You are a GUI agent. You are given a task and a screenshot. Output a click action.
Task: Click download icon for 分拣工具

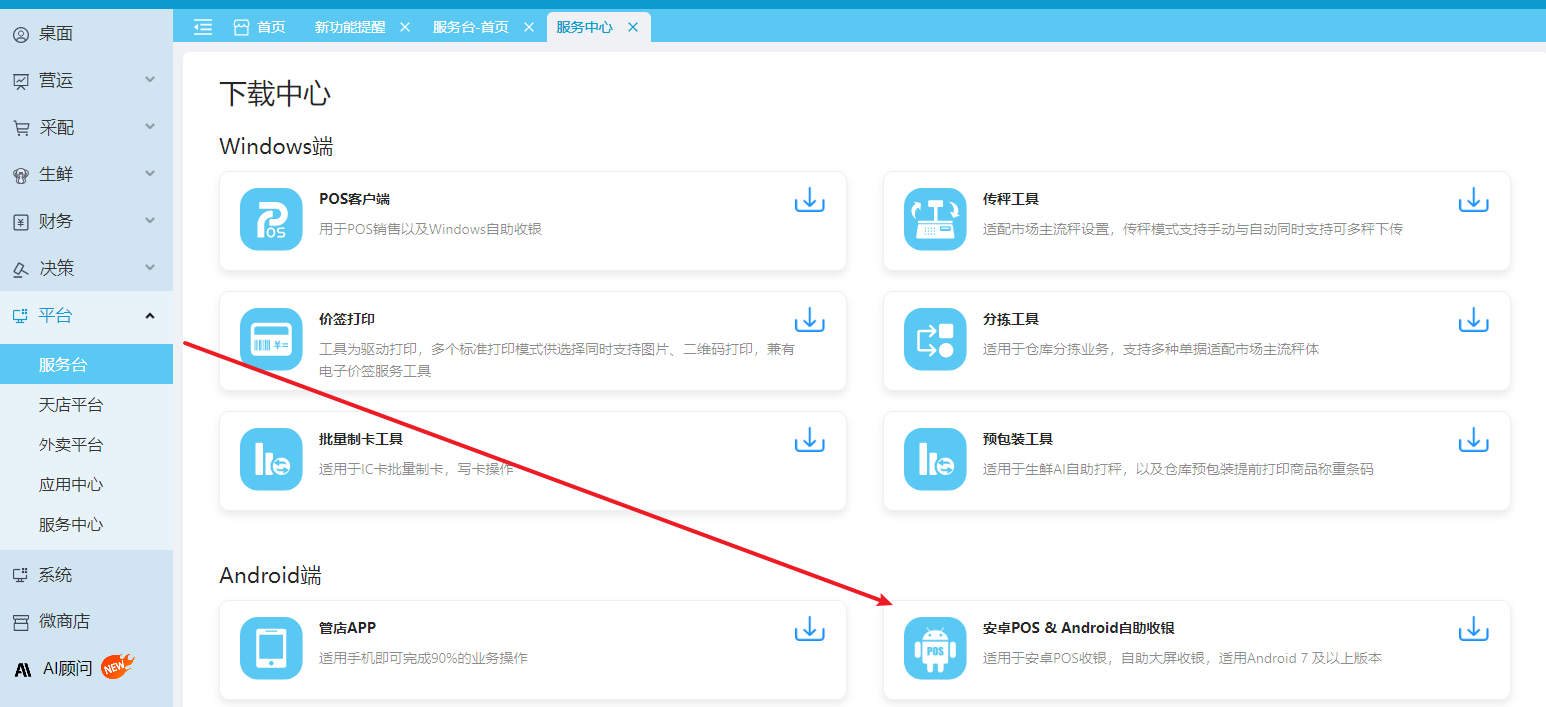pyautogui.click(x=1473, y=320)
